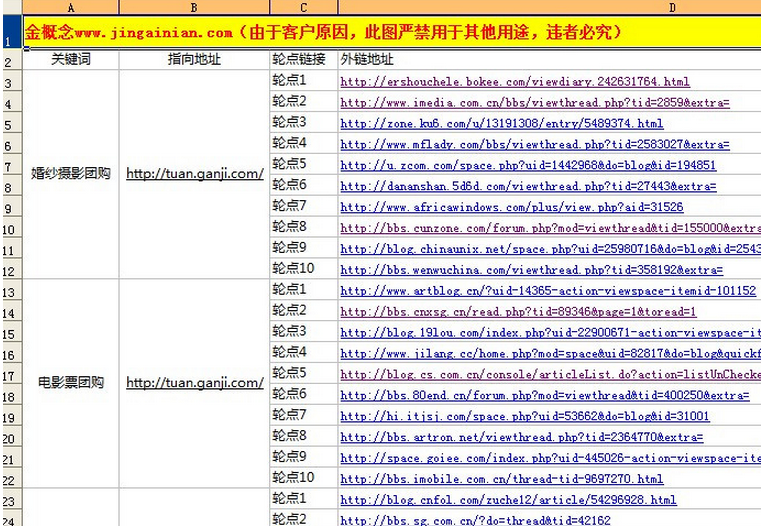The width and height of the screenshot is (761, 526).
Task: Open the hi.itjsj.com space.php link
Action: [x=525, y=416]
